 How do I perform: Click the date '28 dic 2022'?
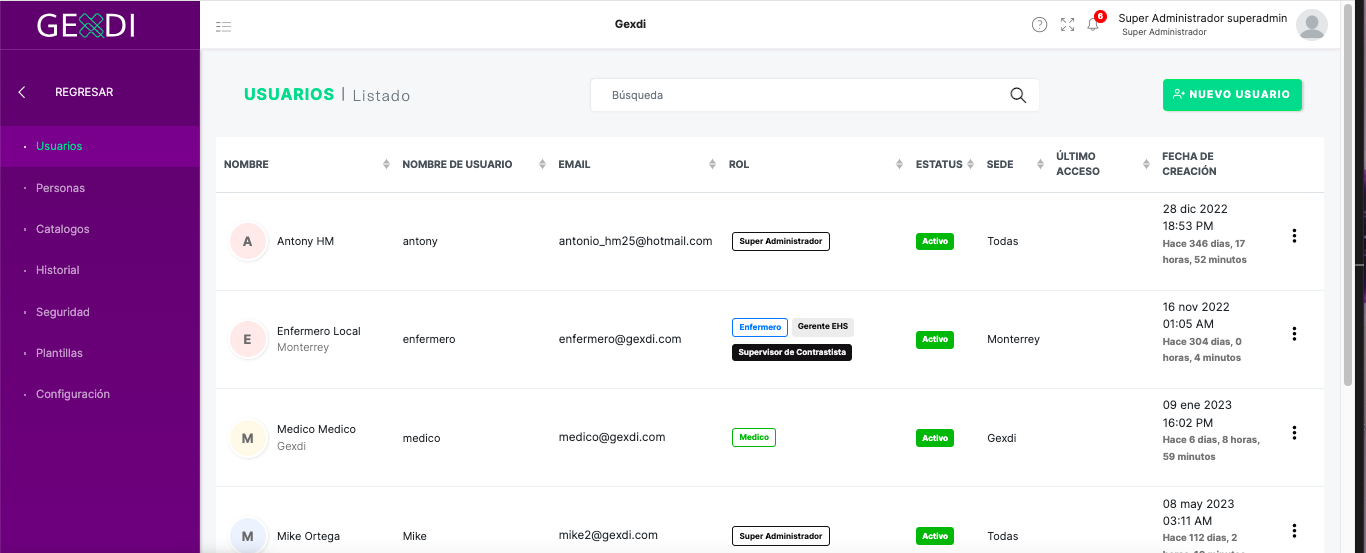[1195, 209]
